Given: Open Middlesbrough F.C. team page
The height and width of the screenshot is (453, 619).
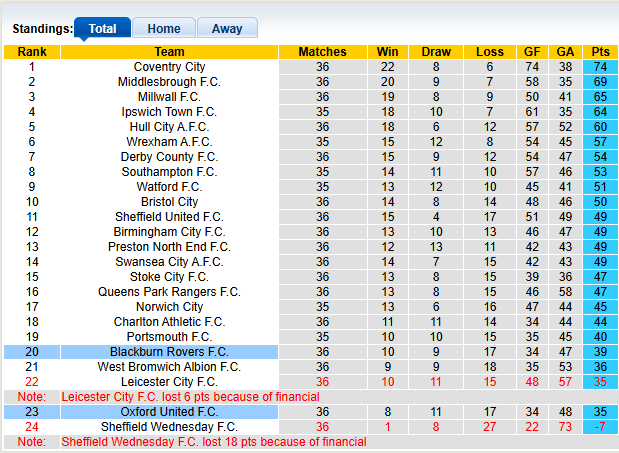Looking at the screenshot, I should [x=169, y=82].
